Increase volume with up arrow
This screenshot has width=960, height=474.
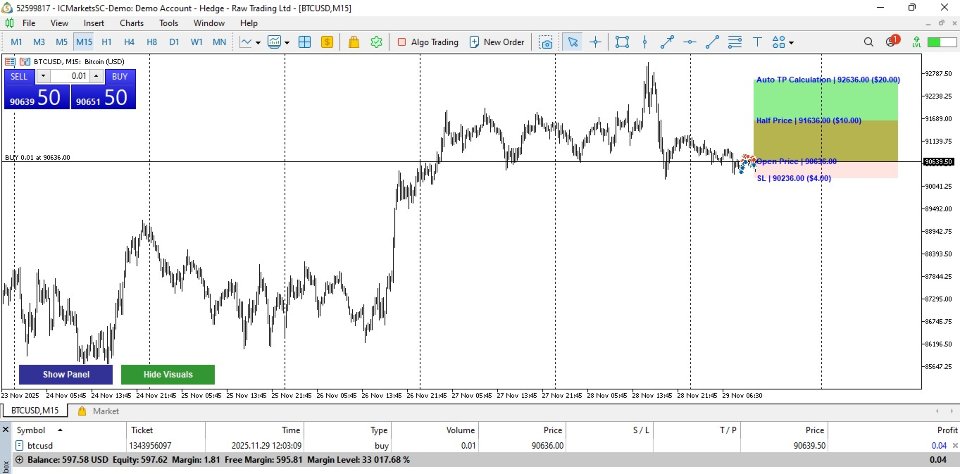pos(97,77)
